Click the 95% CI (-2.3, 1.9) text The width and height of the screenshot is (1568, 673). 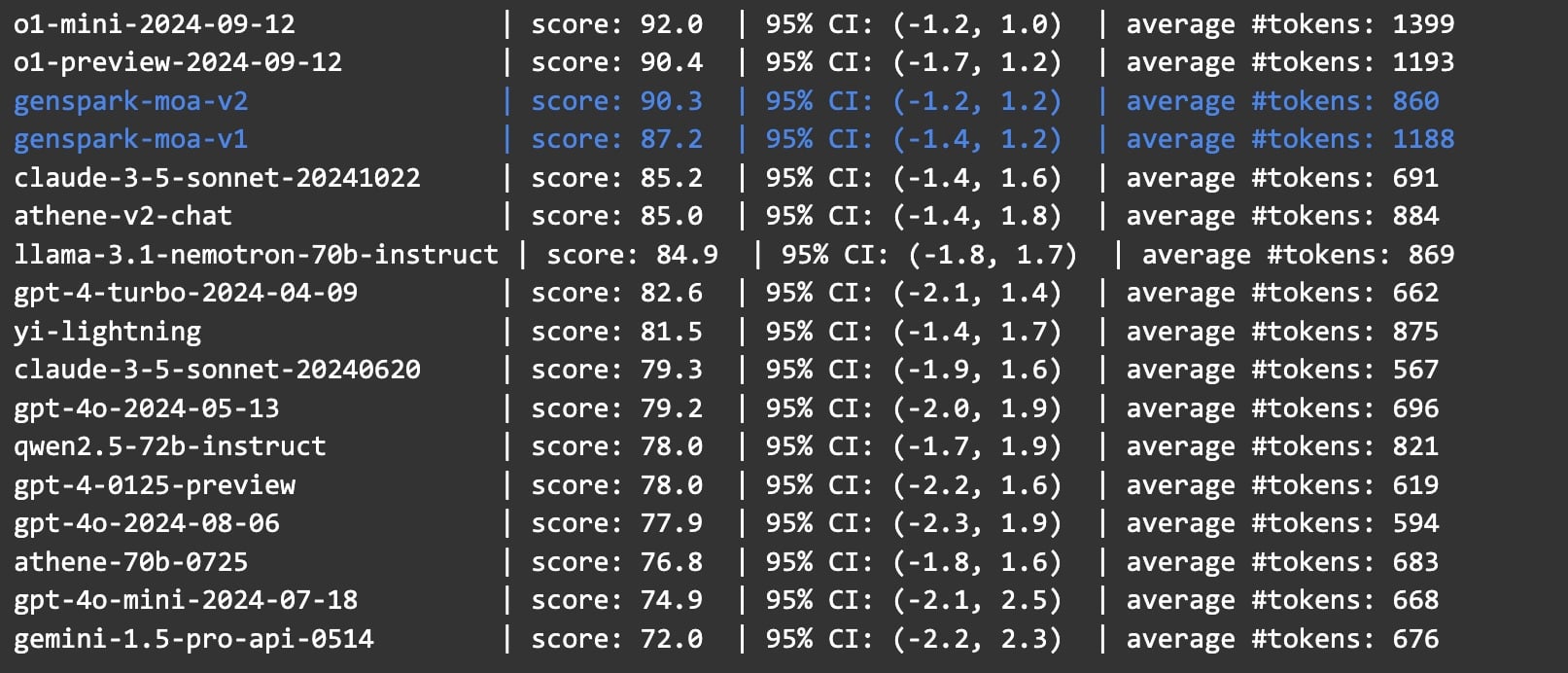point(914,523)
